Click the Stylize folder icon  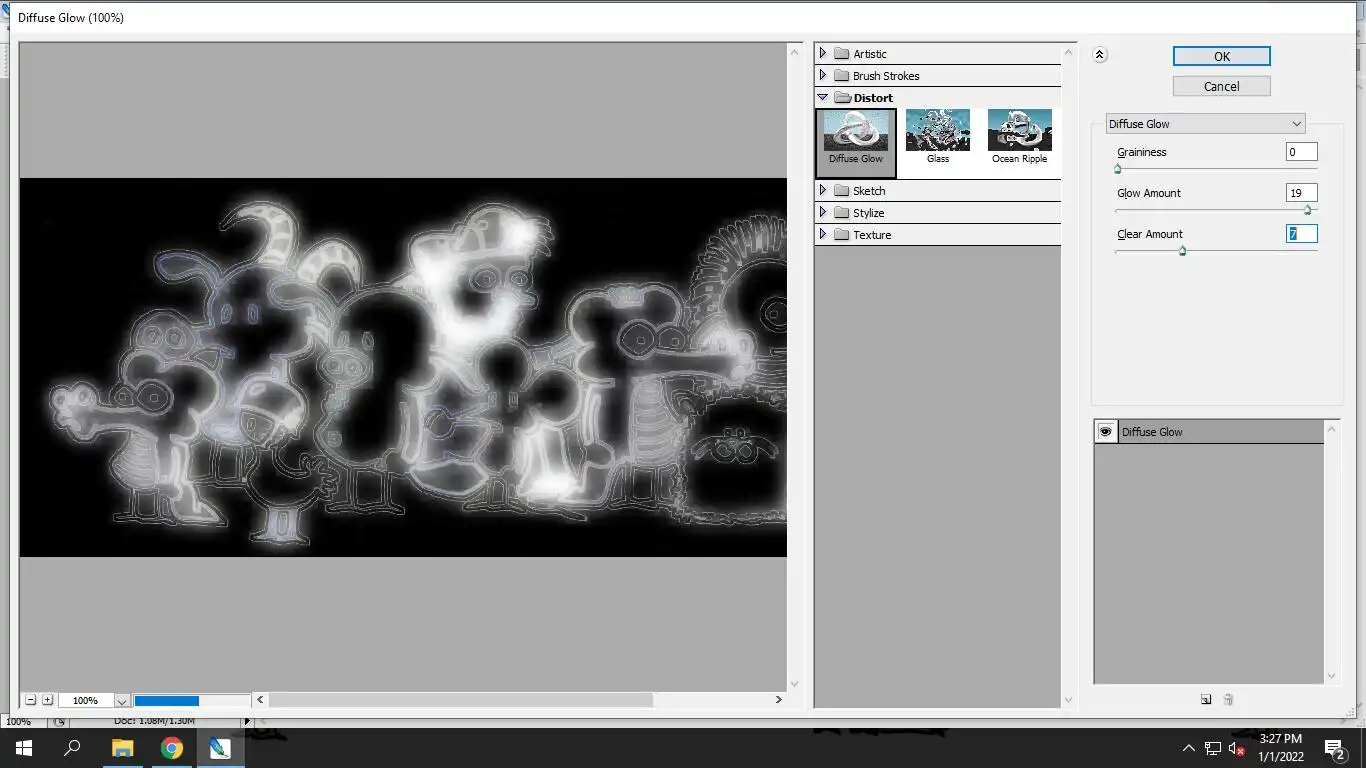point(841,213)
